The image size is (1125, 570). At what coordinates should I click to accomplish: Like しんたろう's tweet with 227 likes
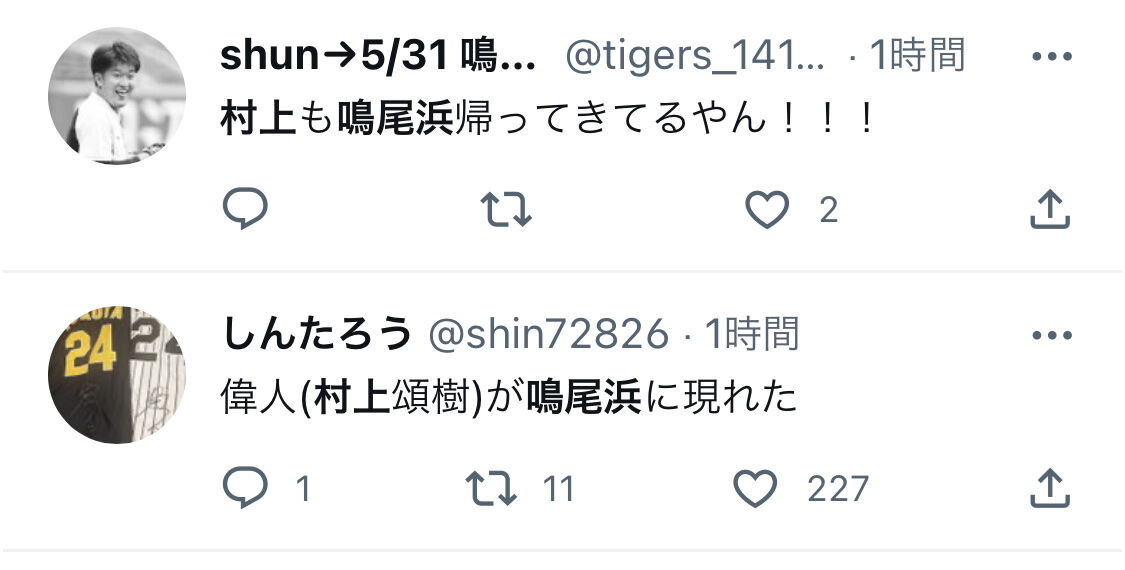click(755, 489)
